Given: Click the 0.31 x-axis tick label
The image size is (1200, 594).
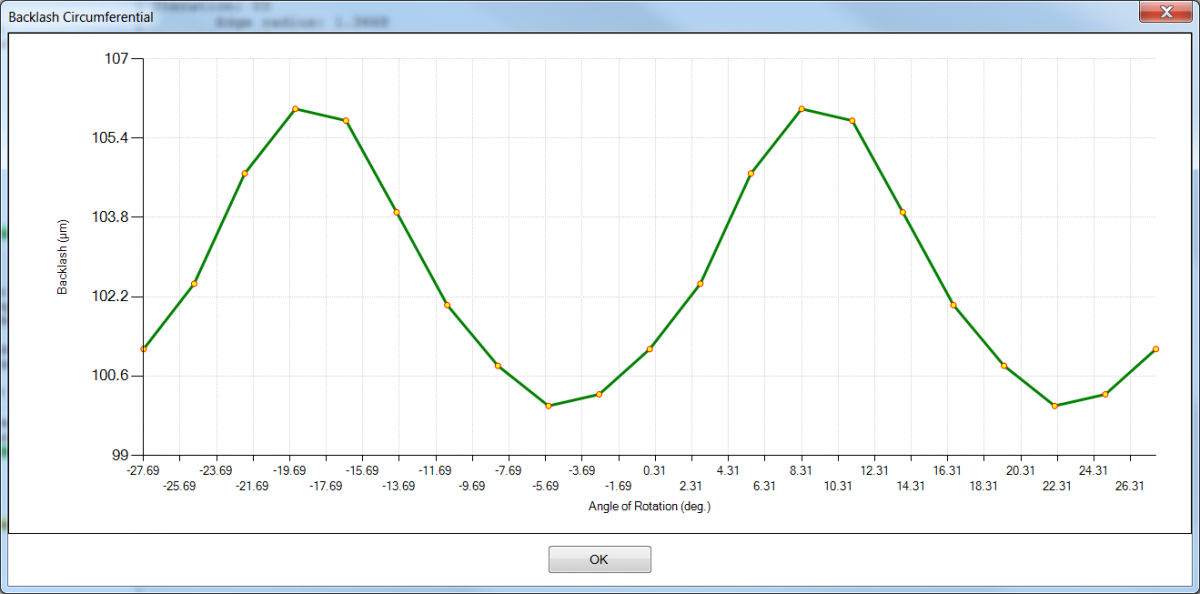Looking at the screenshot, I should click(x=654, y=470).
